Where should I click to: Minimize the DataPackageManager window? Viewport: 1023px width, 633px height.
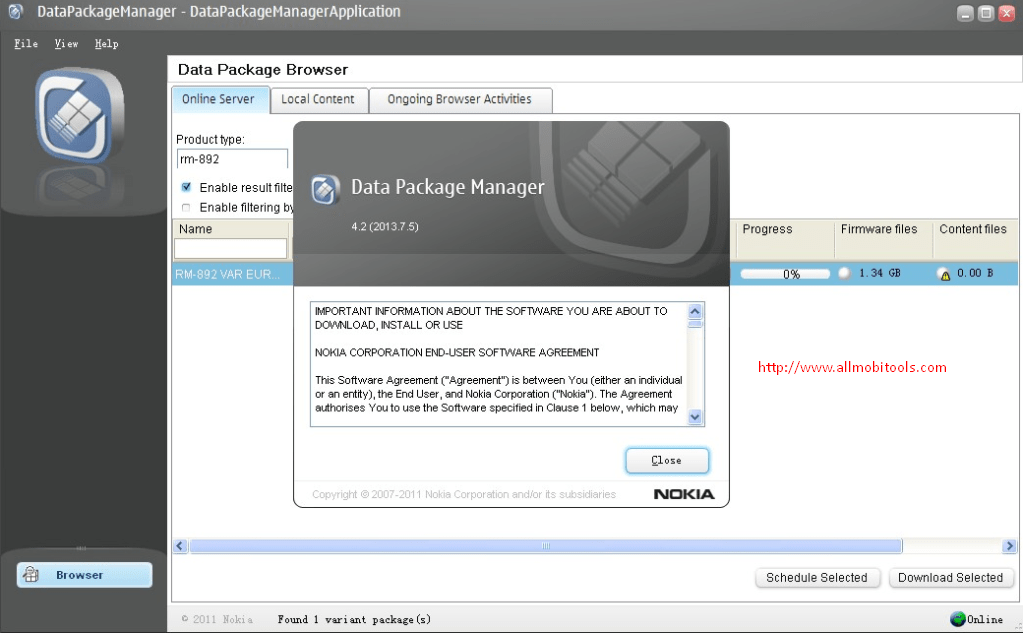(x=966, y=13)
